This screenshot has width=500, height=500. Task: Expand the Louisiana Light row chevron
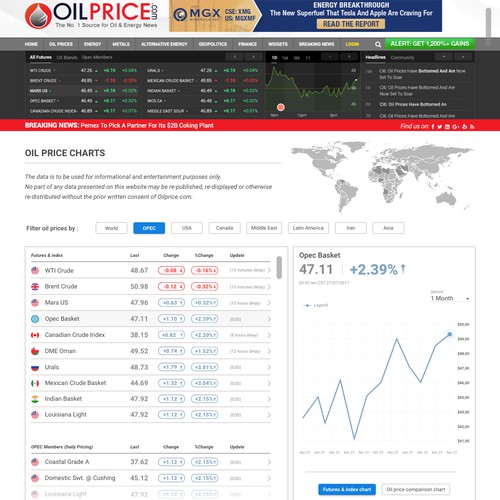[x=269, y=415]
